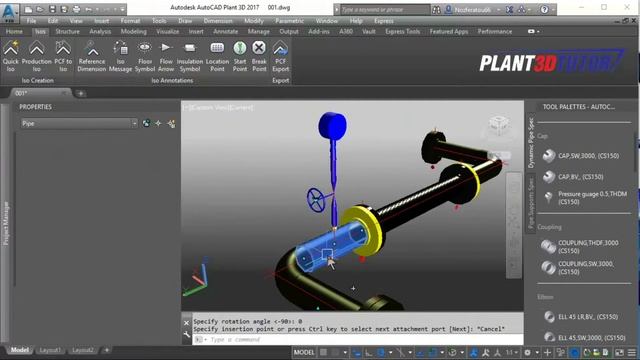This screenshot has width=640, height=360.
Task: Click the select objects icon in Properties
Action: pyautogui.click(x=158, y=123)
